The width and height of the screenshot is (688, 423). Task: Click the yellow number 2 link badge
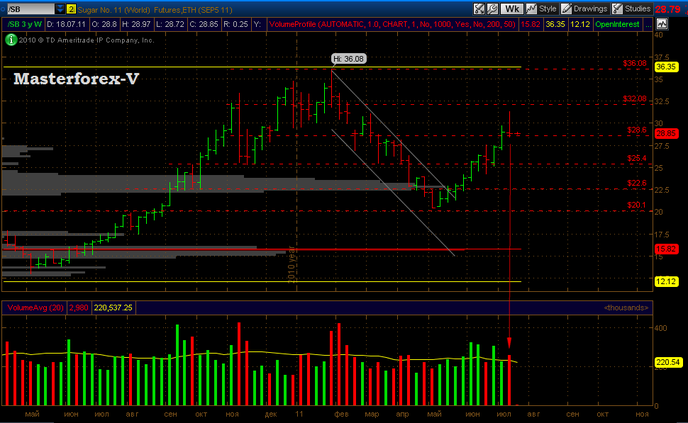71,8
